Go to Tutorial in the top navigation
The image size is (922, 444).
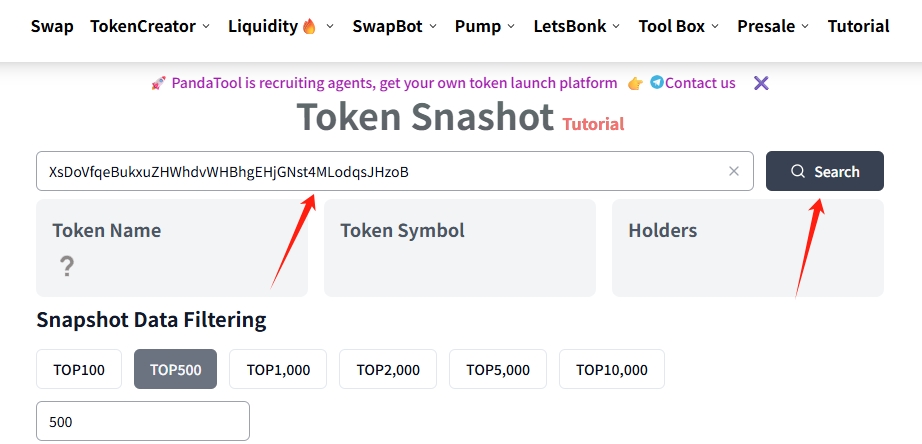point(858,26)
